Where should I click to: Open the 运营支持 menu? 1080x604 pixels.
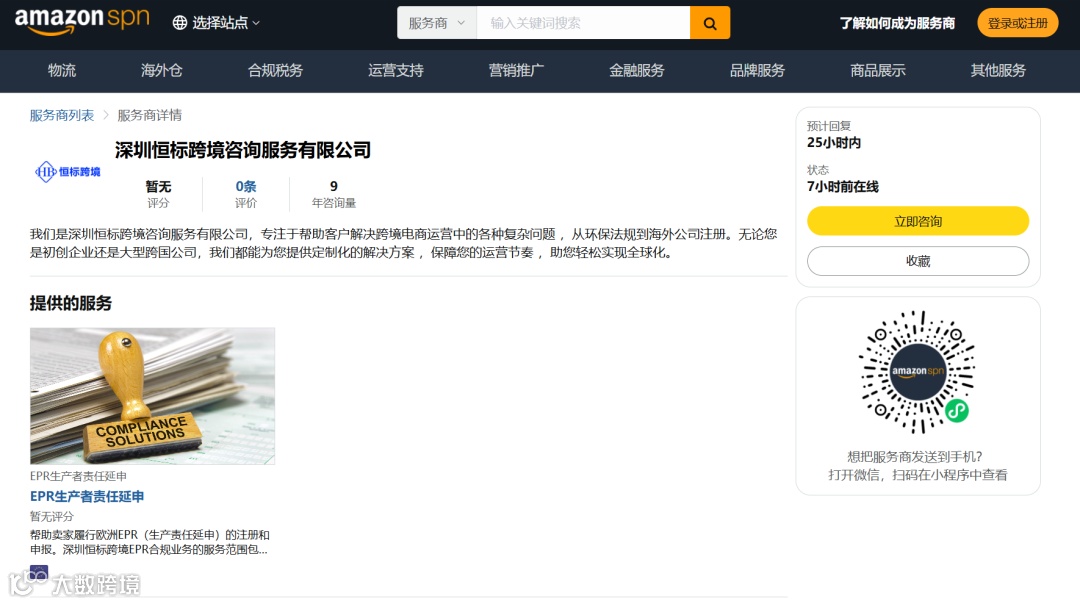pos(395,70)
